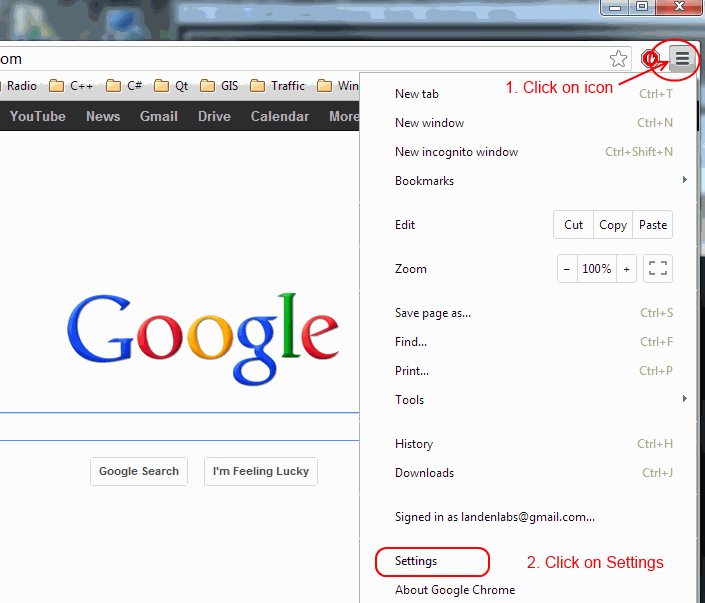The width and height of the screenshot is (705, 603).
Task: Expand the Bookmarks submenu arrow
Action: click(684, 180)
